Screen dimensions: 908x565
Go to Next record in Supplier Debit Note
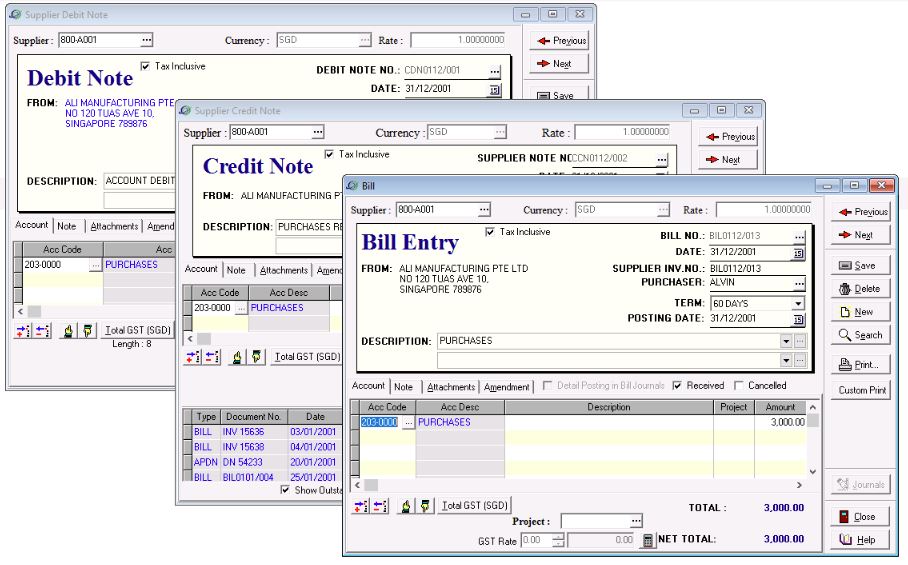click(x=559, y=64)
